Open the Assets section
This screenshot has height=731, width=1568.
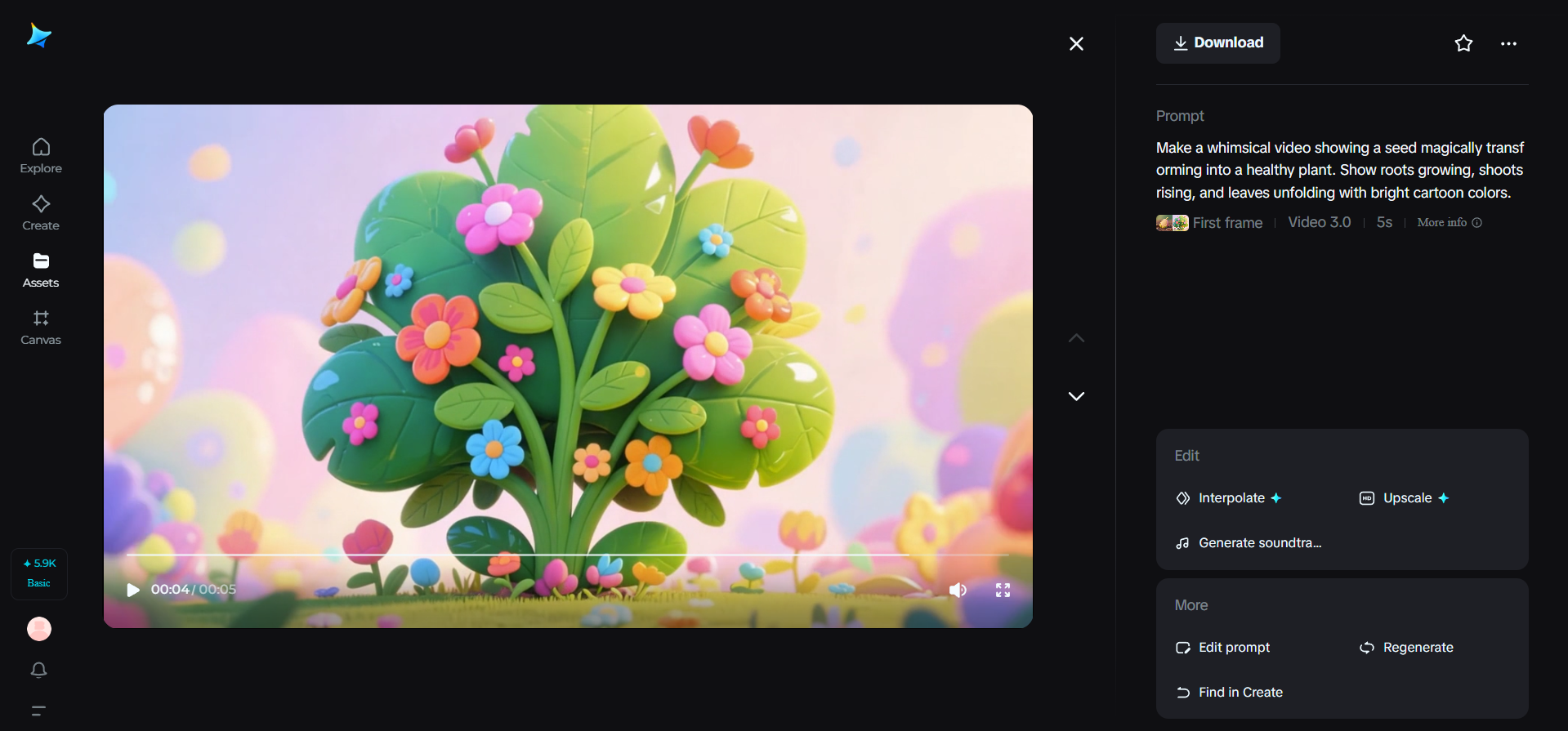(x=41, y=270)
